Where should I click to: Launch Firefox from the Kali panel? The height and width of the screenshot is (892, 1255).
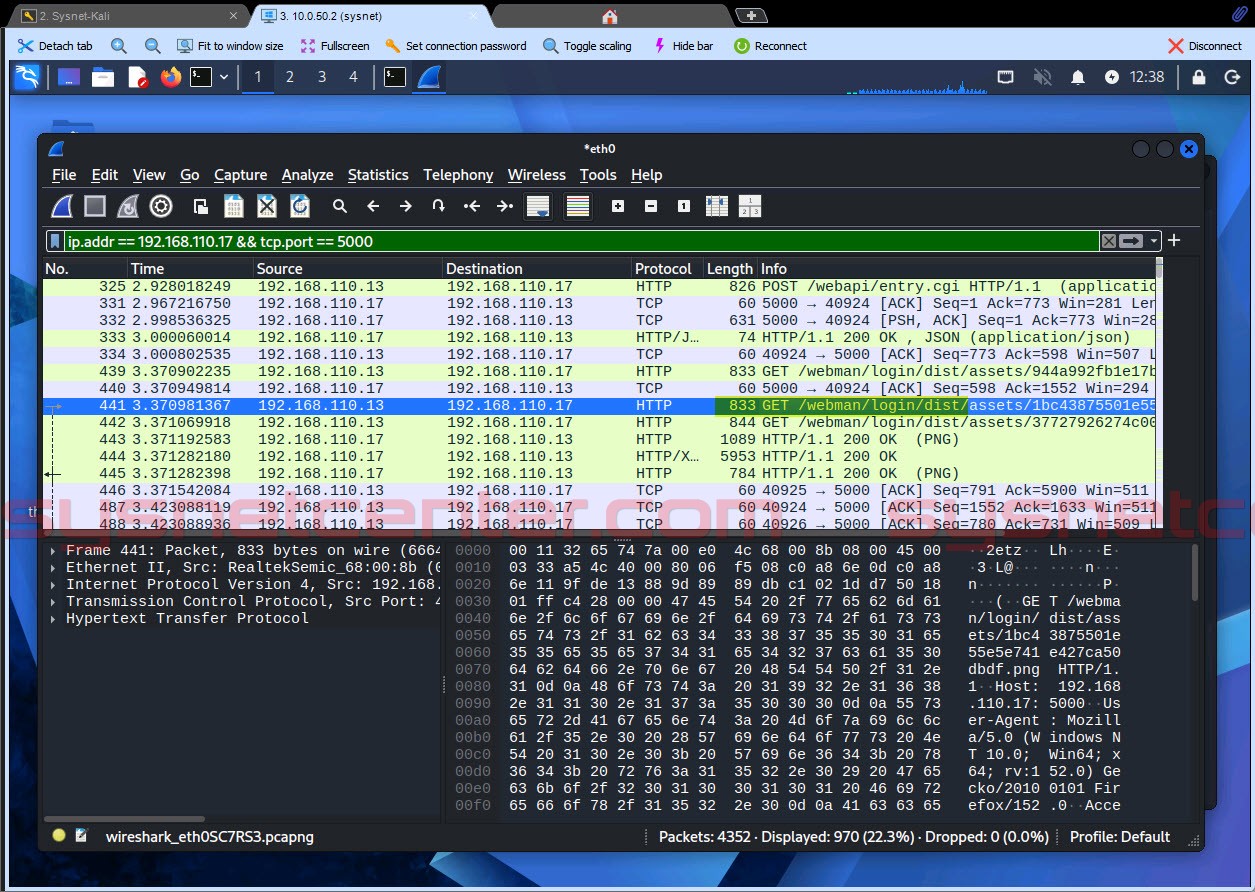pos(171,77)
